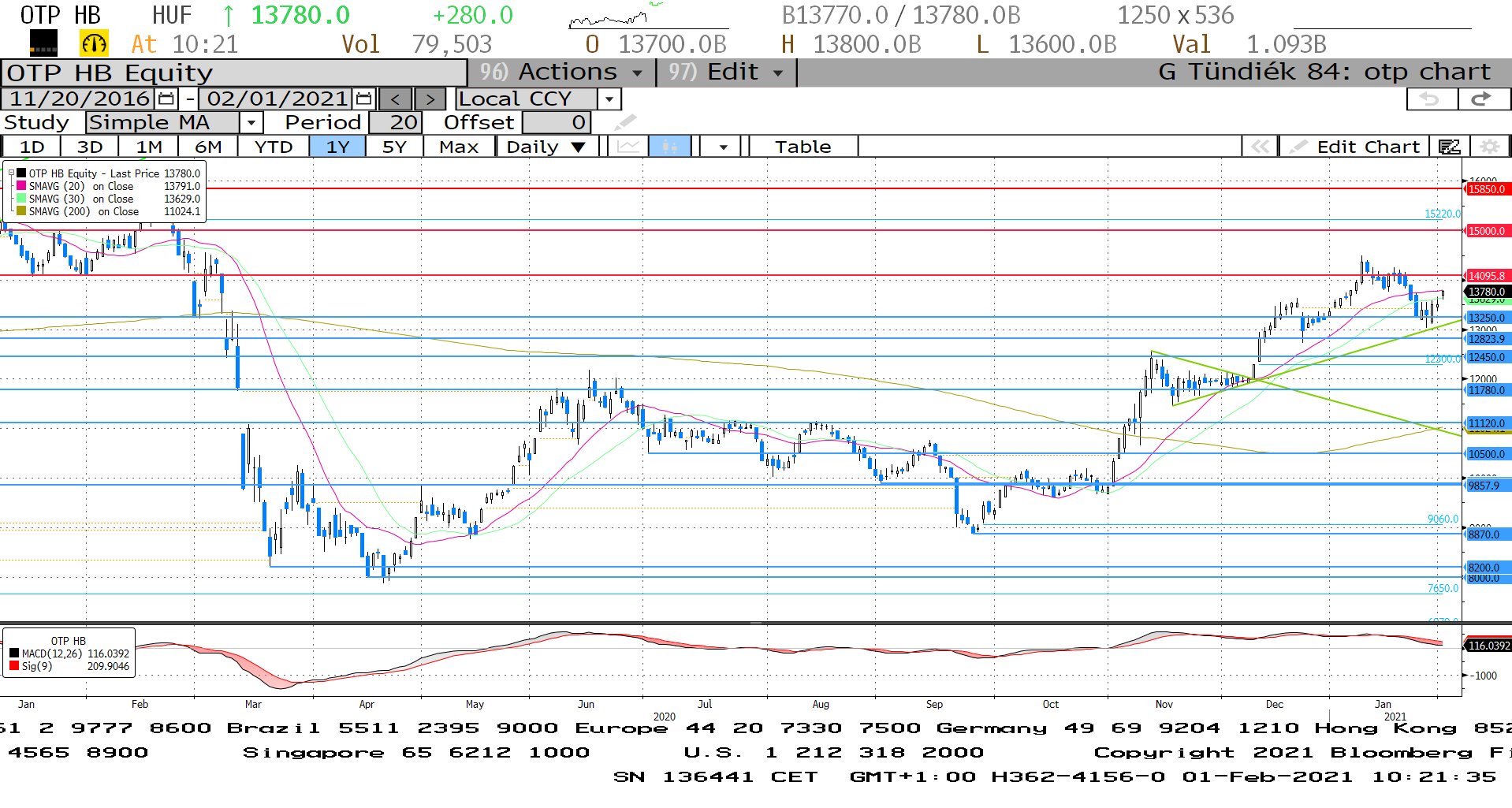Collapse the price legend box expander
This screenshot has width=1512, height=808.
[11, 173]
